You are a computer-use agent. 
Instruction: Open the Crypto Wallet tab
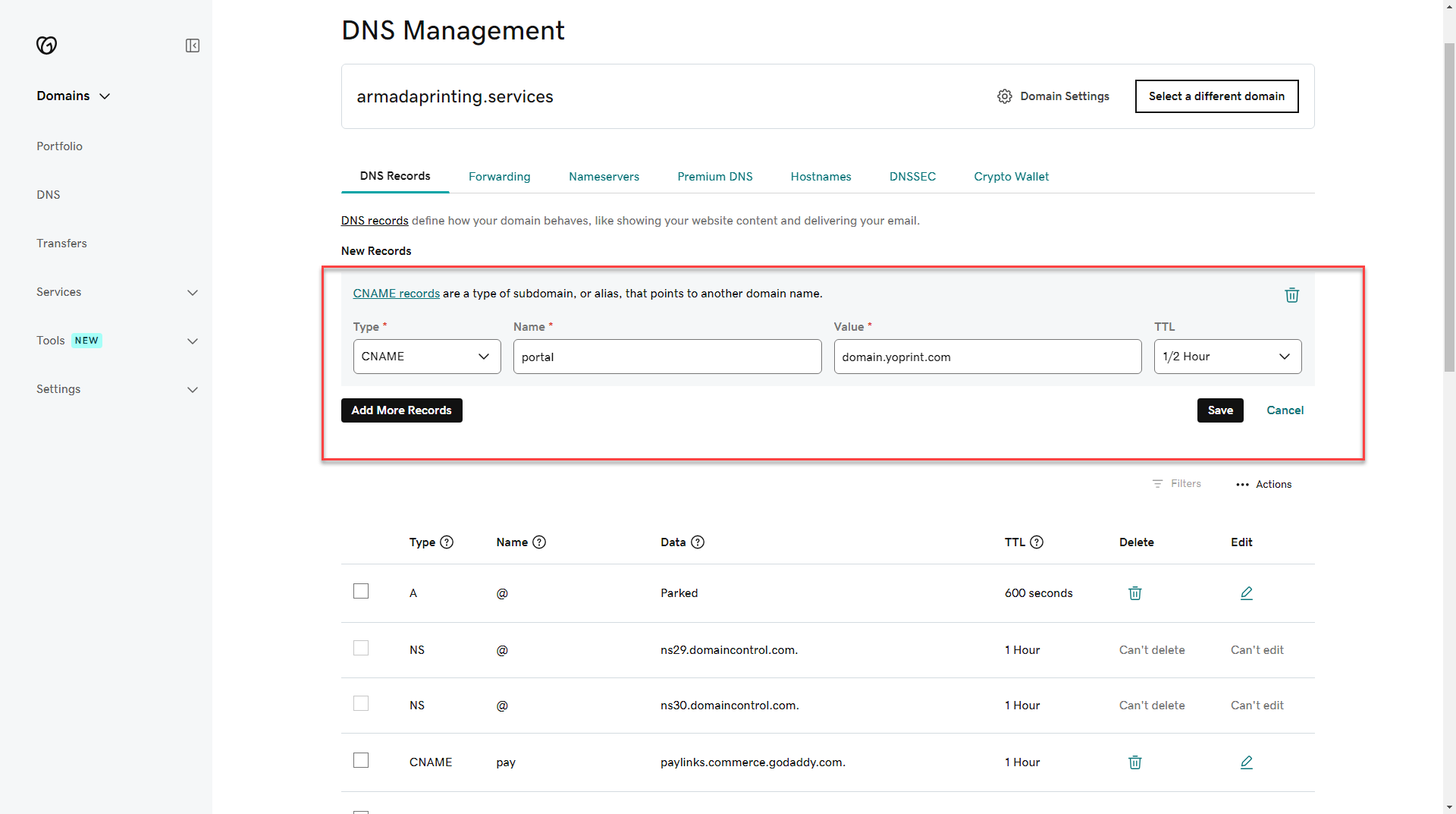click(1011, 177)
